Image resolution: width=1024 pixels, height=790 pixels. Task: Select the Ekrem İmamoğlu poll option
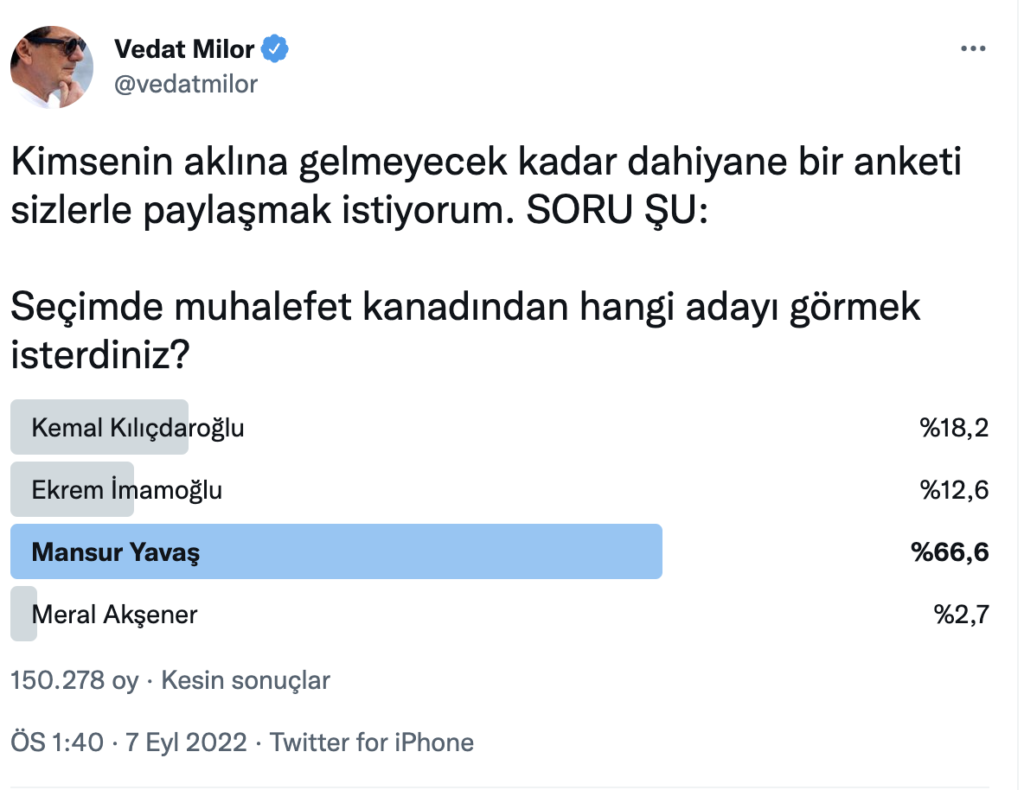(x=127, y=490)
